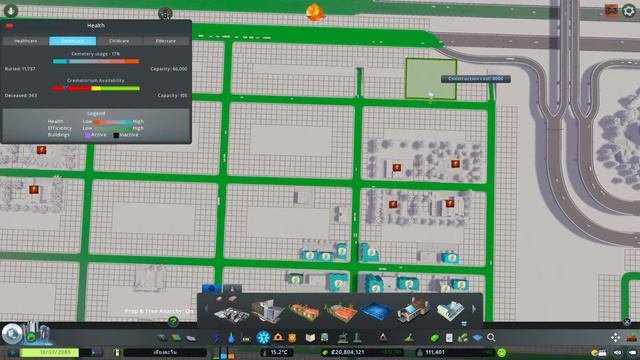This screenshot has width=640, height=360.
Task: Click the Cemetery usage bar
Action: (96, 61)
